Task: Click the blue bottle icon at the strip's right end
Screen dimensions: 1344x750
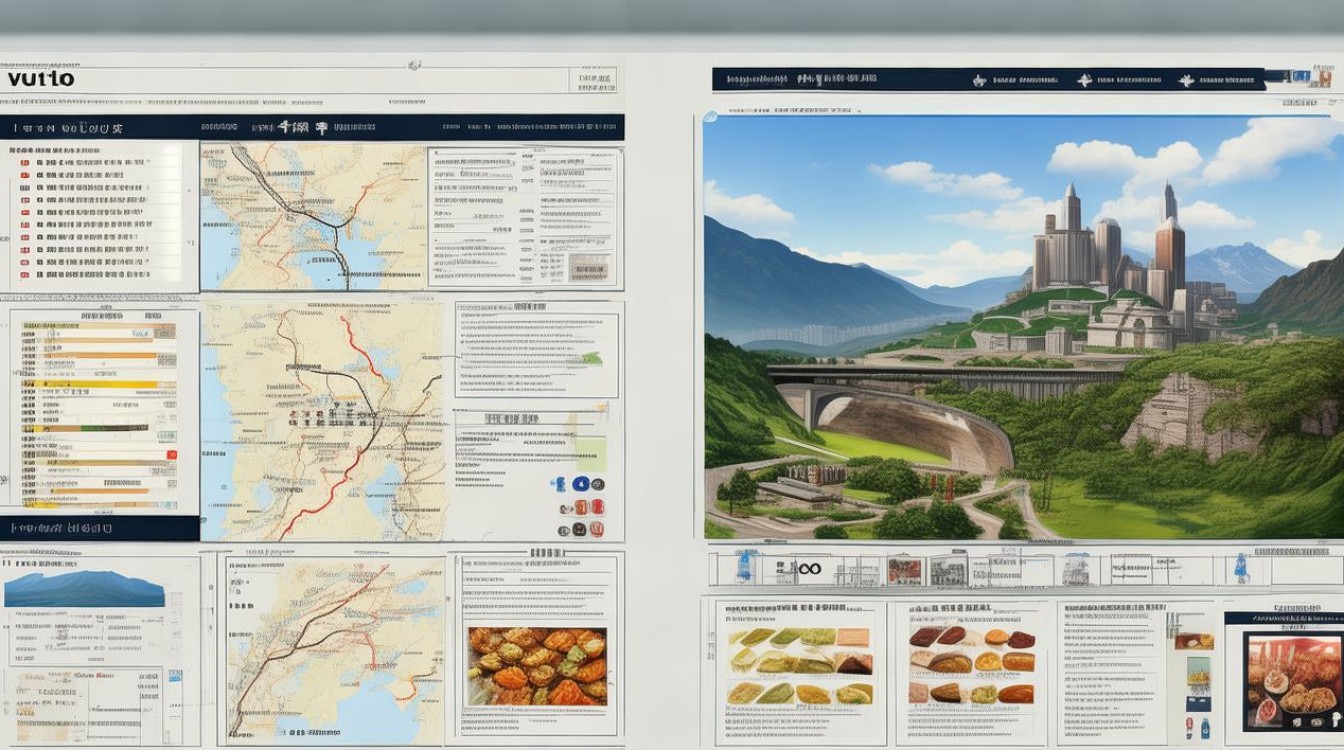Action: tap(1241, 568)
